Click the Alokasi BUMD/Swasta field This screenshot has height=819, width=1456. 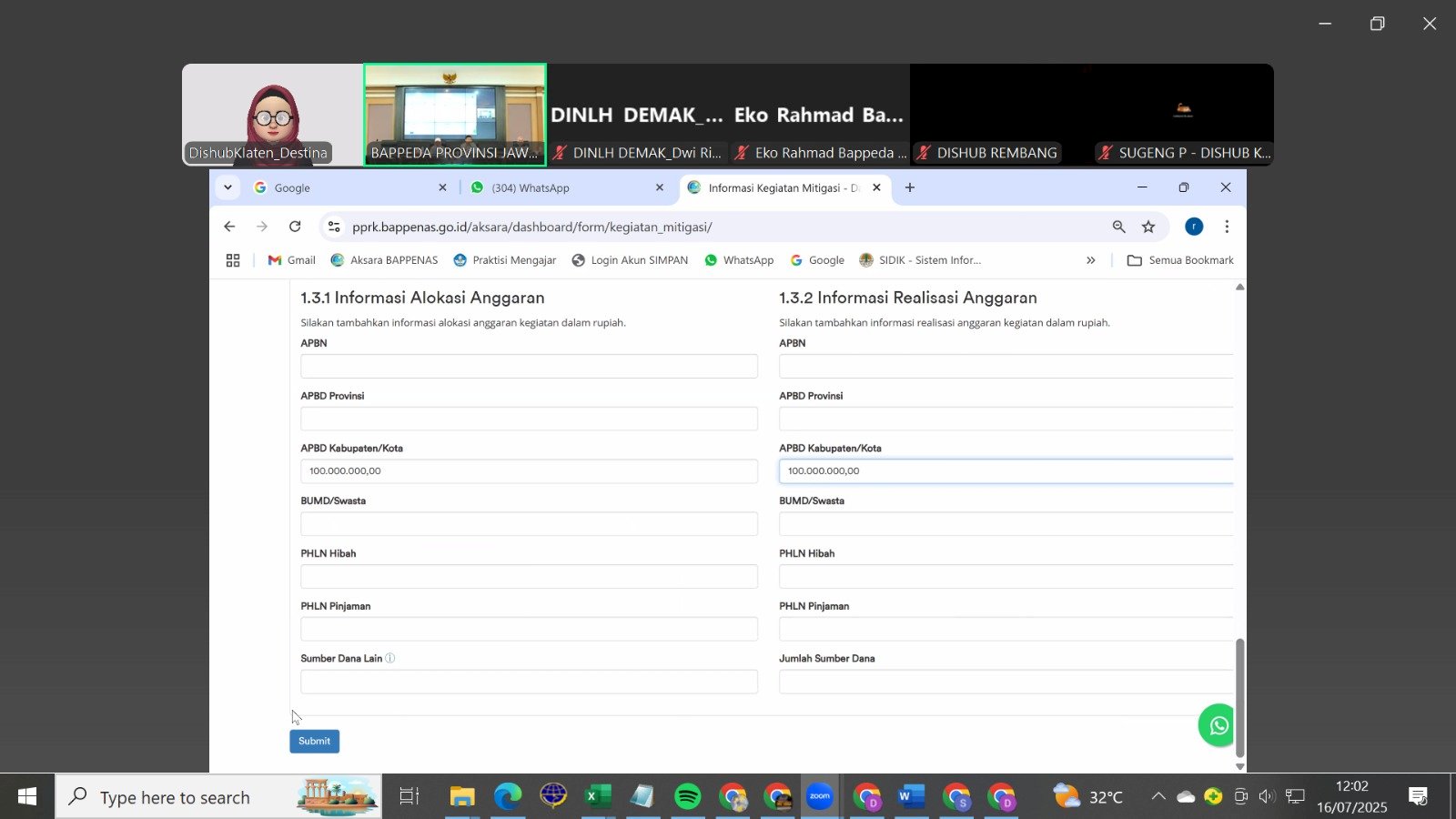(x=529, y=523)
